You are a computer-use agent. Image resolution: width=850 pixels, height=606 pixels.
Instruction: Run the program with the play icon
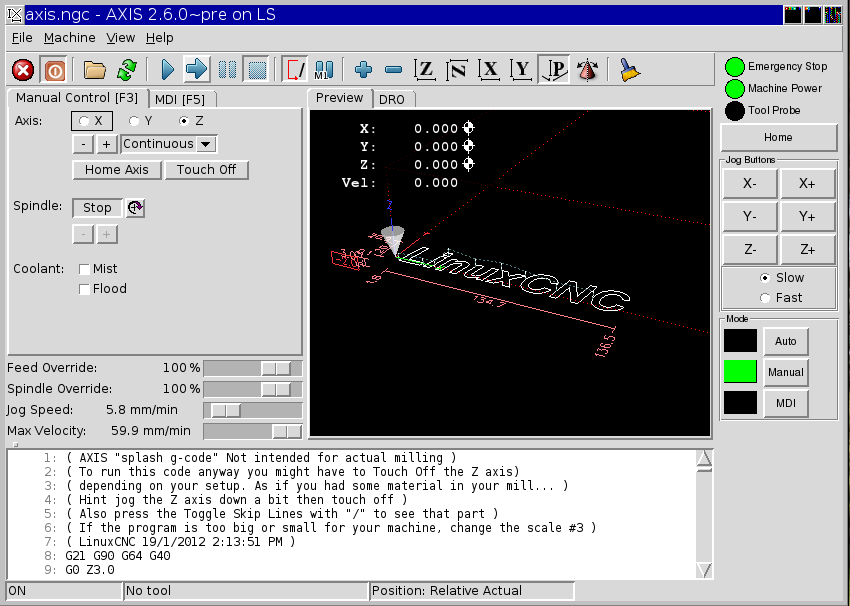tap(168, 70)
